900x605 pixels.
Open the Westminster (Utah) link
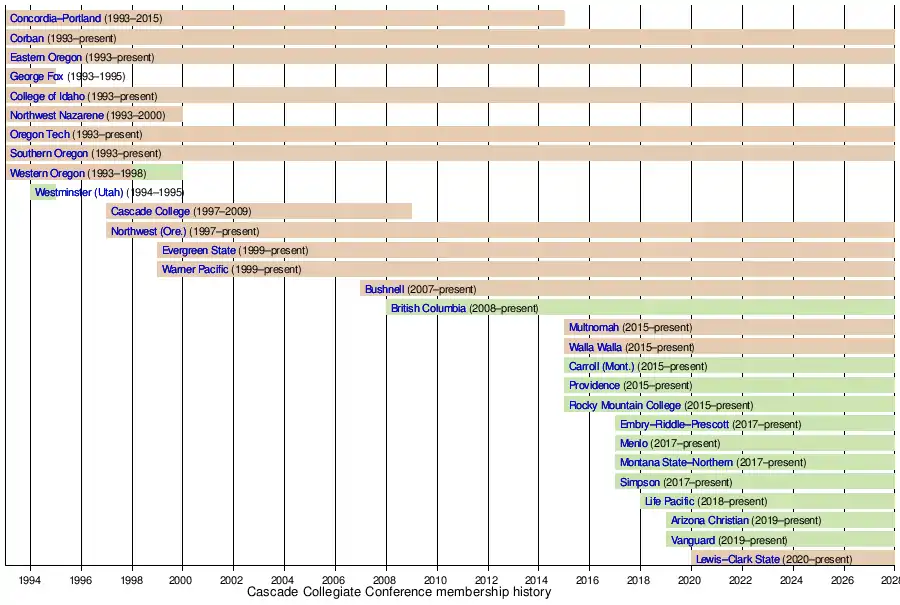tap(78, 192)
